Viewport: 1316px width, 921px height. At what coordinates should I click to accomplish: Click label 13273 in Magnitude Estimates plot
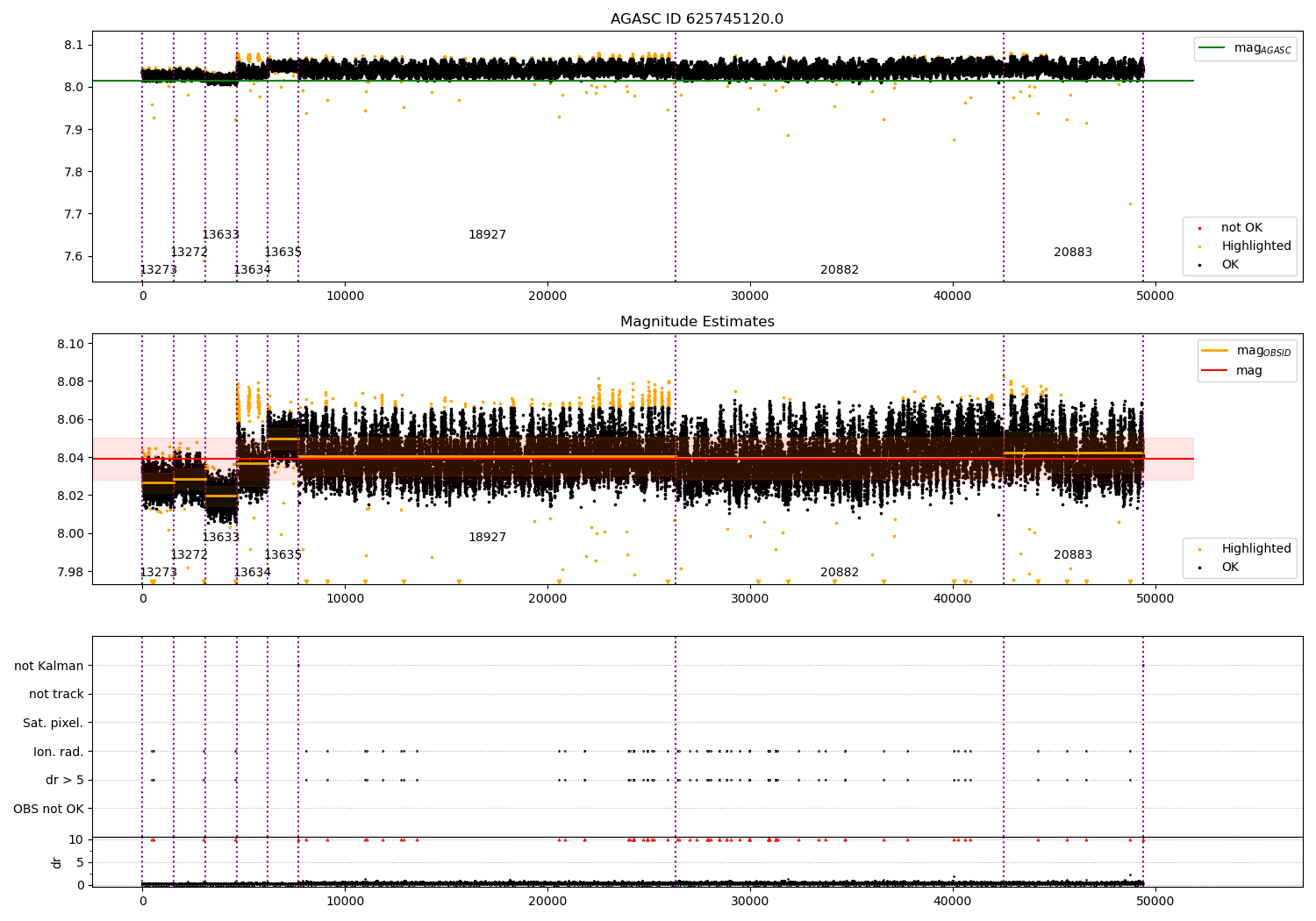pyautogui.click(x=159, y=573)
